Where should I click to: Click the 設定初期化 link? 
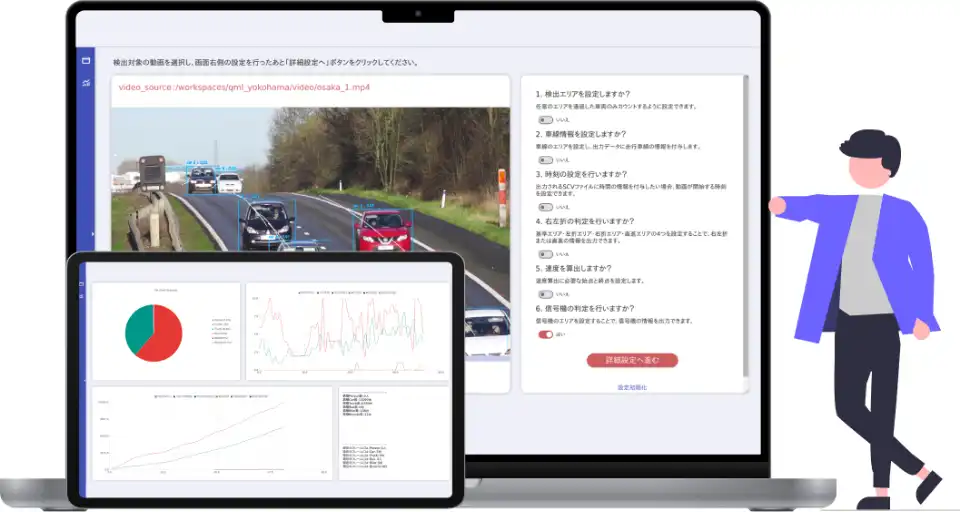(x=632, y=386)
